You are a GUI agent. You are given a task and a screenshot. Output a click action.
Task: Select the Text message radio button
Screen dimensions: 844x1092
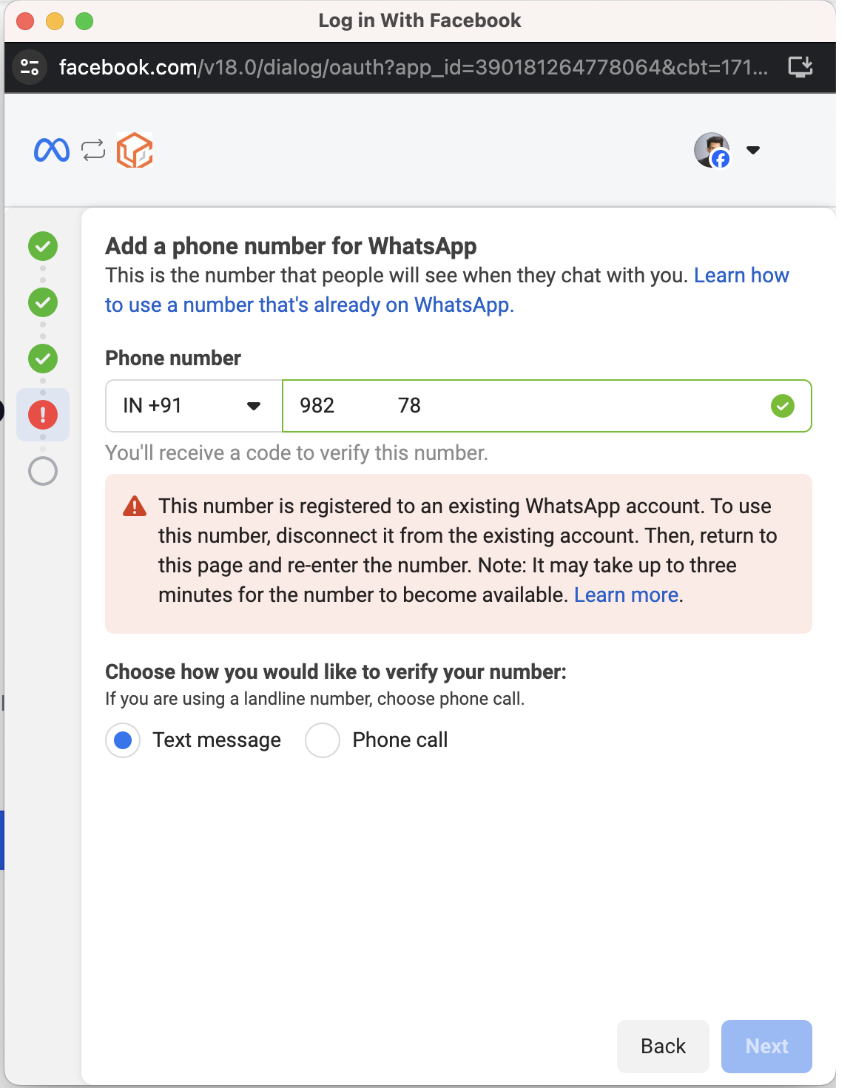point(123,740)
